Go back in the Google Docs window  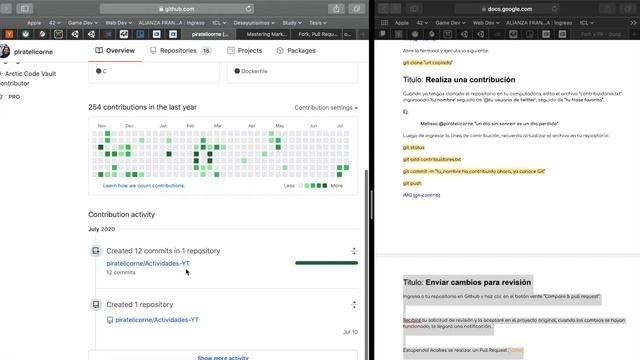pos(384,9)
